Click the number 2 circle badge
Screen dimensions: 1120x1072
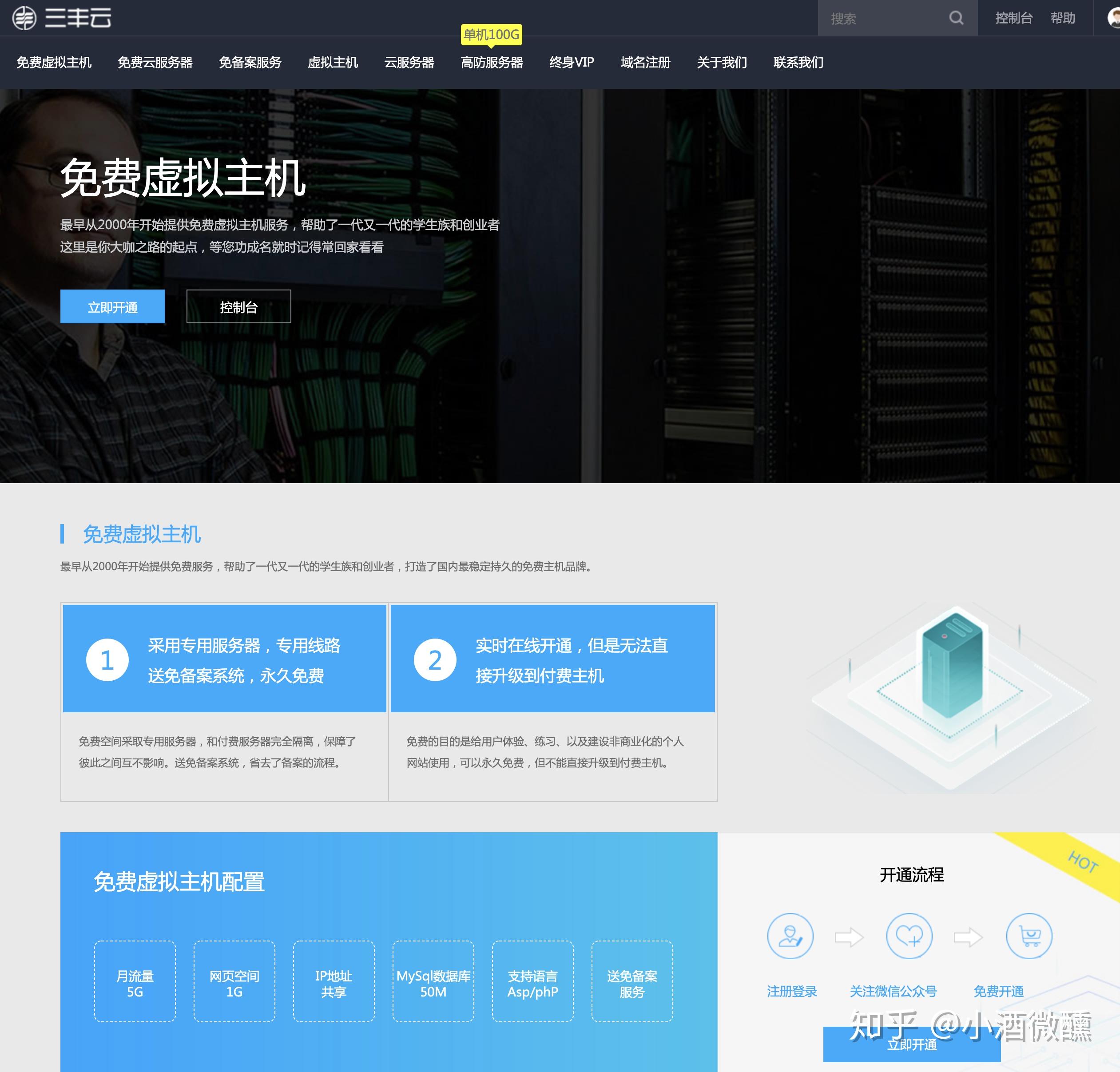coord(435,660)
